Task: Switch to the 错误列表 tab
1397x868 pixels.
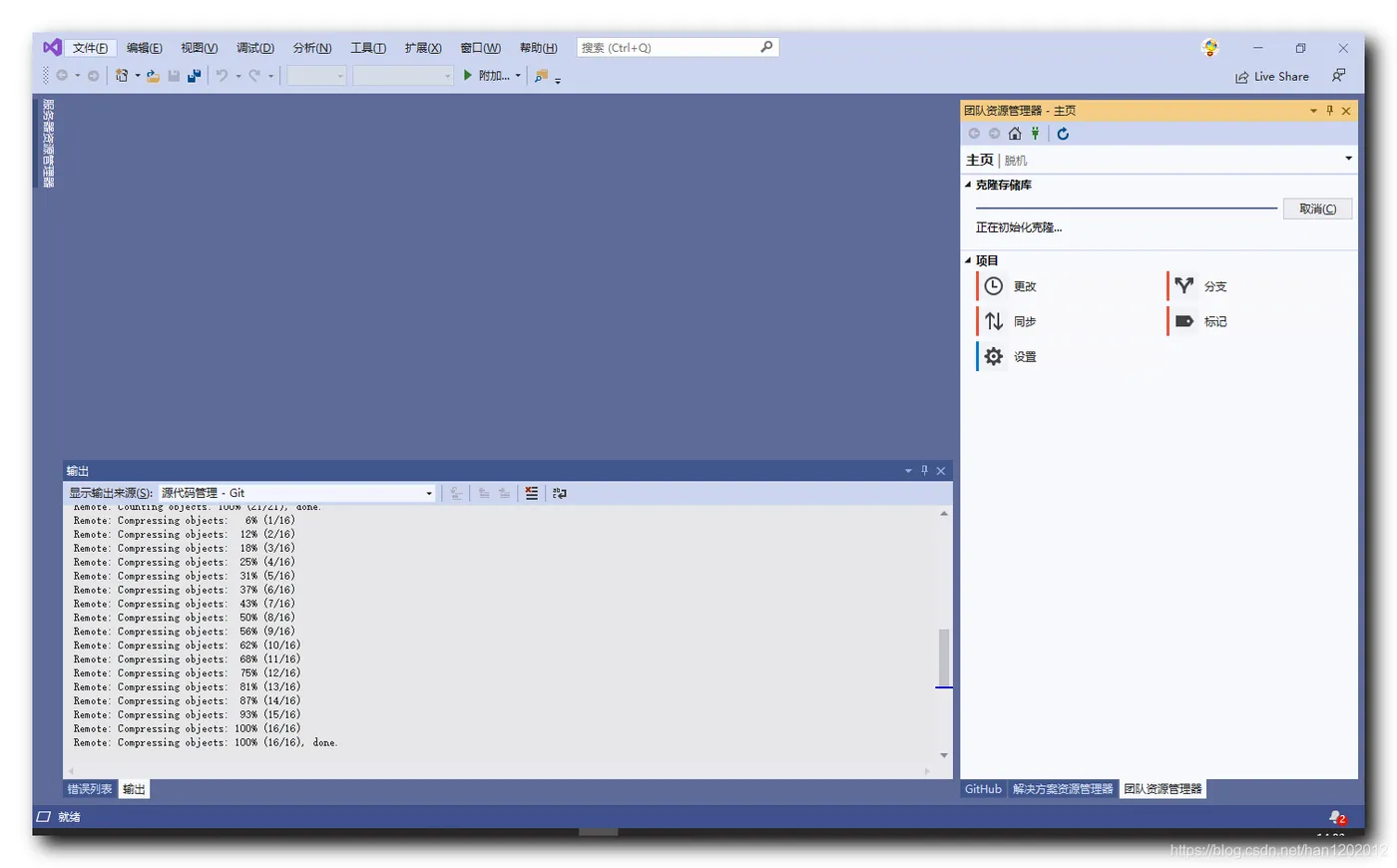Action: [x=90, y=789]
